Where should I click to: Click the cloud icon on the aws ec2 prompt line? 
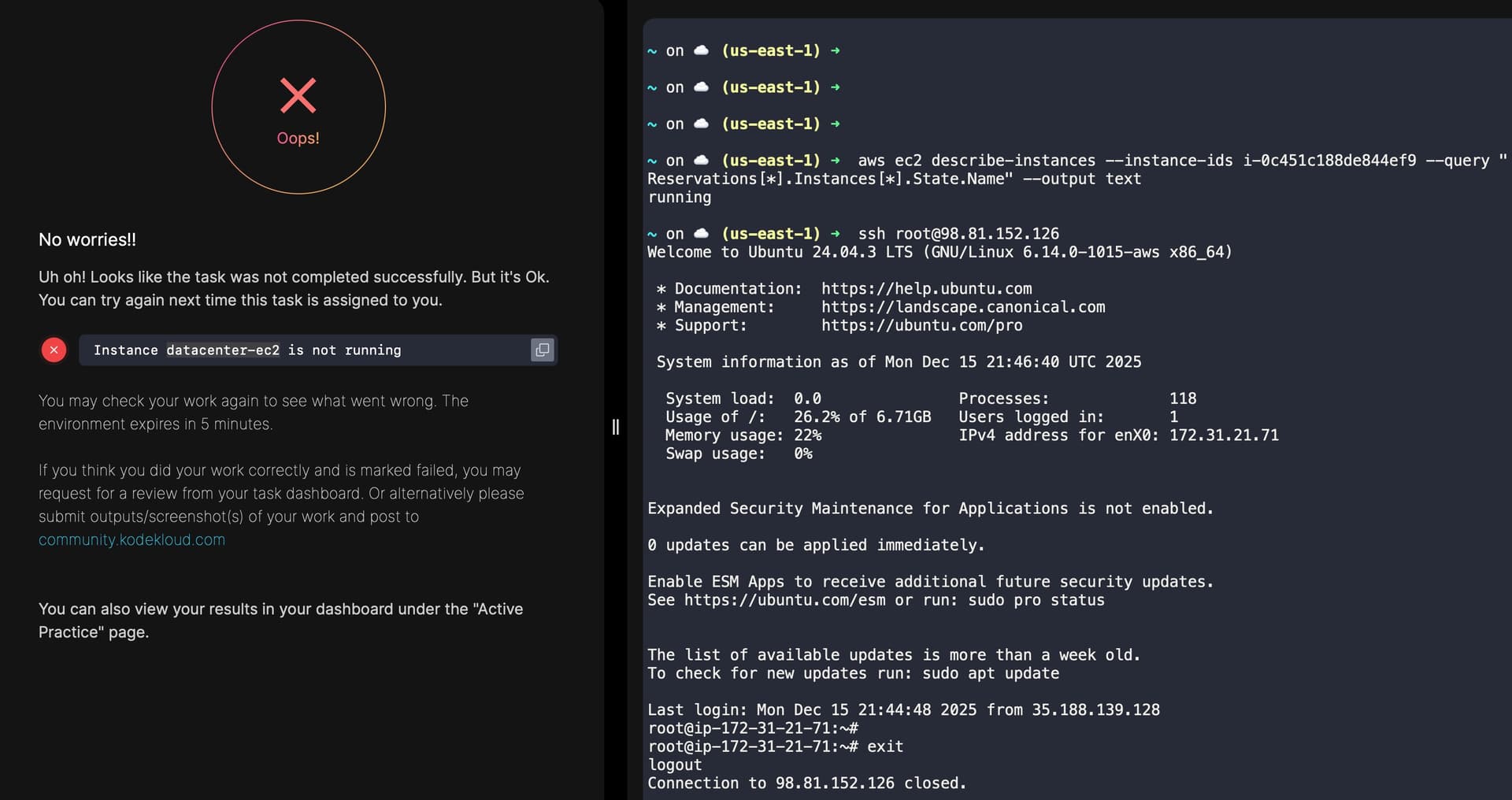701,161
